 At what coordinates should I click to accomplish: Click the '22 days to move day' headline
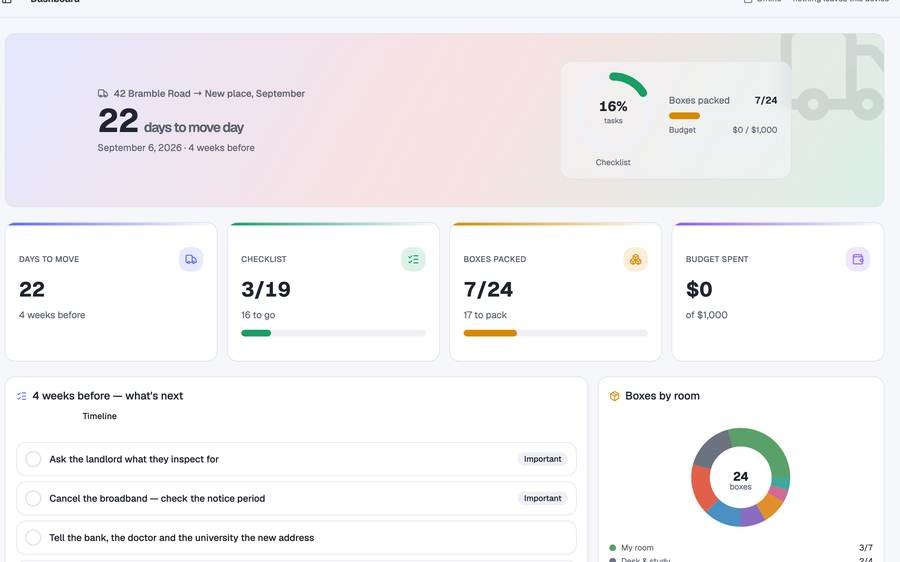170,121
